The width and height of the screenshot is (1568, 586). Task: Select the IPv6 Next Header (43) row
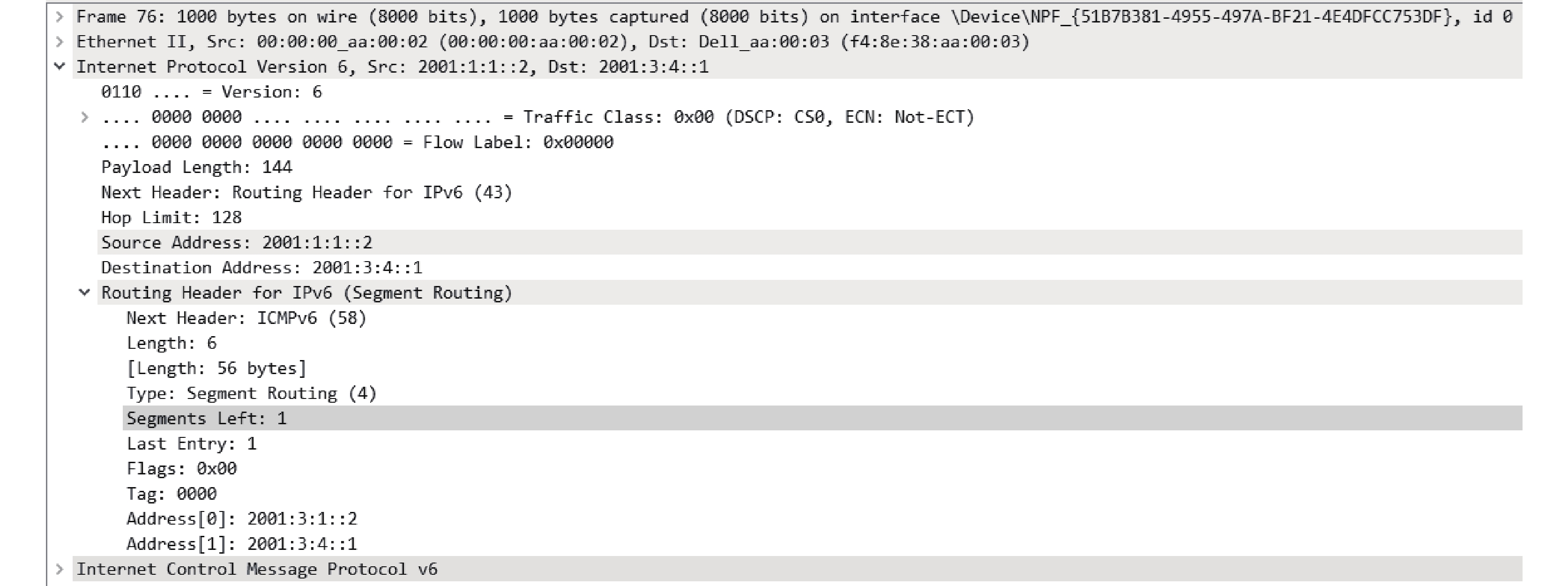(306, 193)
